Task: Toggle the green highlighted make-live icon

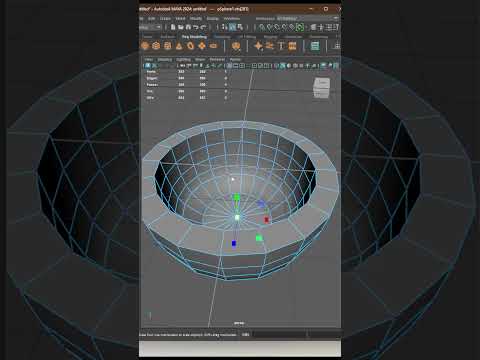Action: pyautogui.click(x=300, y=27)
